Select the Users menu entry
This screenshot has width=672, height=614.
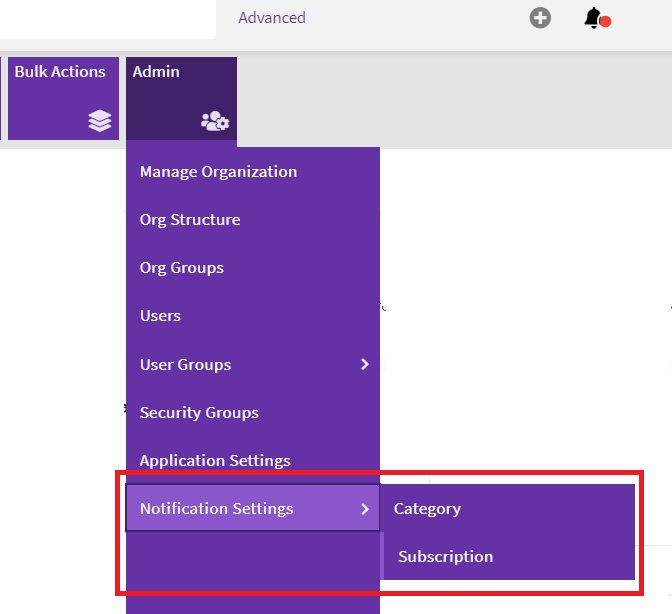click(160, 316)
